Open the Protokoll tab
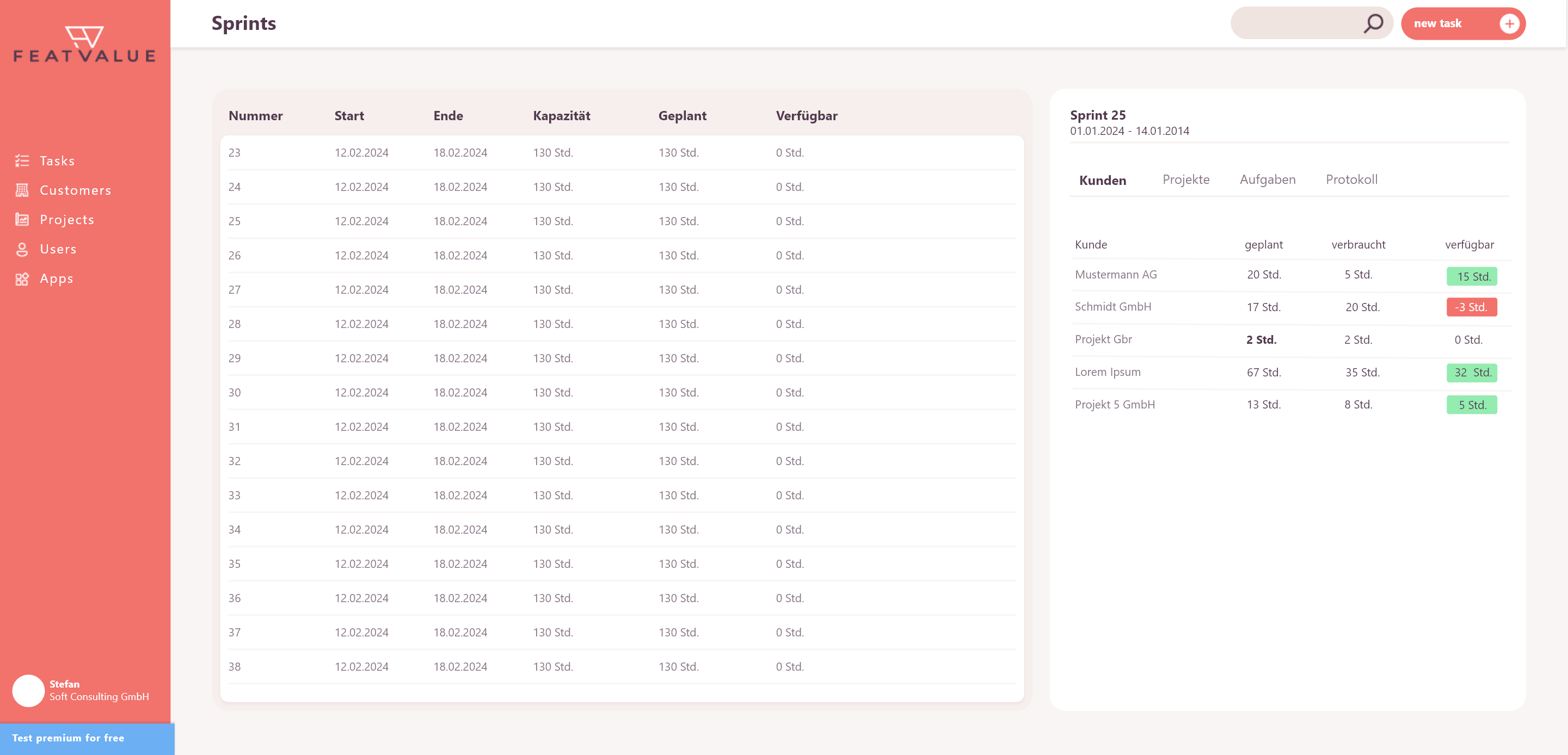The height and width of the screenshot is (755, 1568). [x=1351, y=180]
